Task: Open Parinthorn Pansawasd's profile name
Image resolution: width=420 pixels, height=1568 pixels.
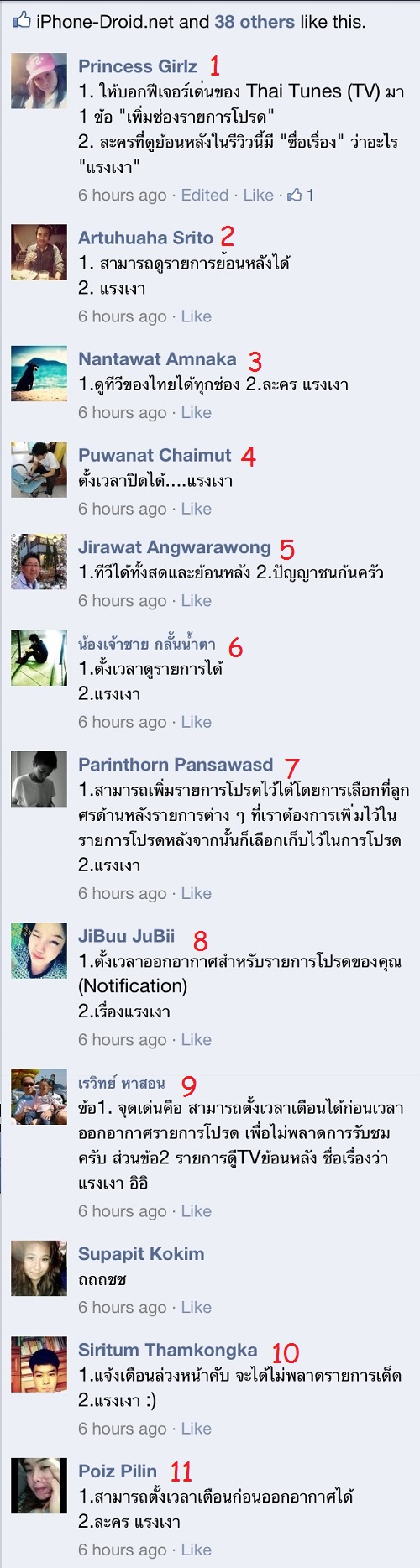Action: click(x=176, y=765)
